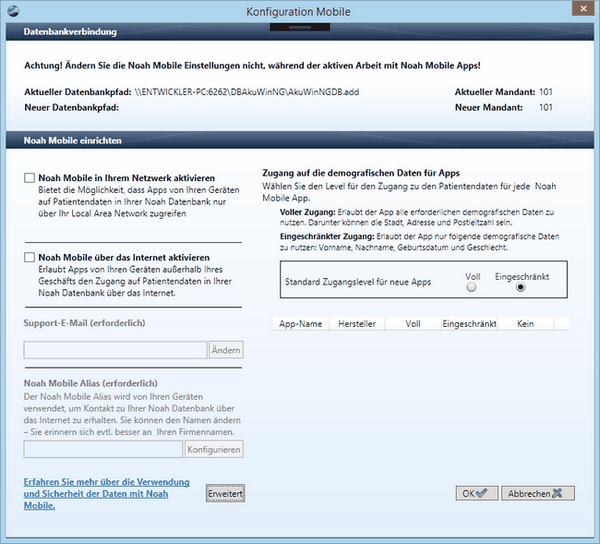Cancel using the Abbrechen button
This screenshot has width=600, height=544.
(x=539, y=493)
